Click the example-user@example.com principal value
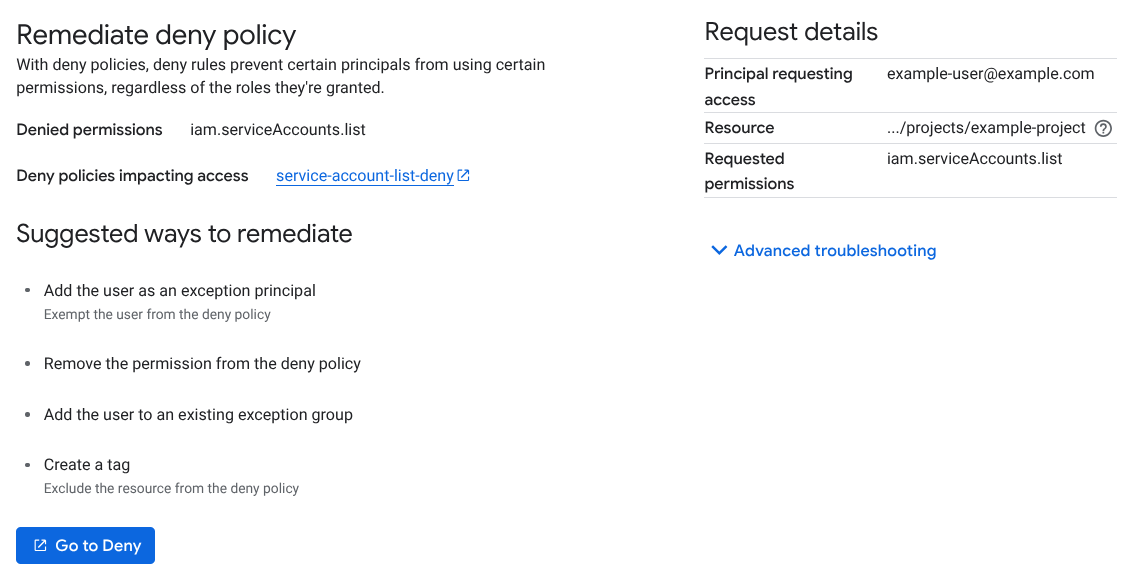1122x574 pixels. [x=990, y=74]
